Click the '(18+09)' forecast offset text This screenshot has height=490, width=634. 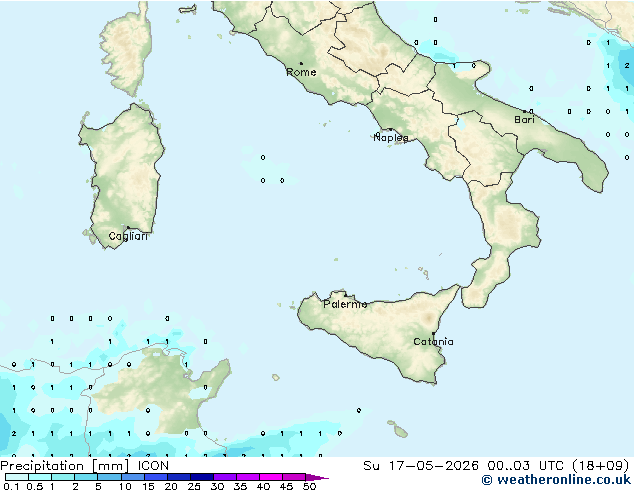point(601,466)
